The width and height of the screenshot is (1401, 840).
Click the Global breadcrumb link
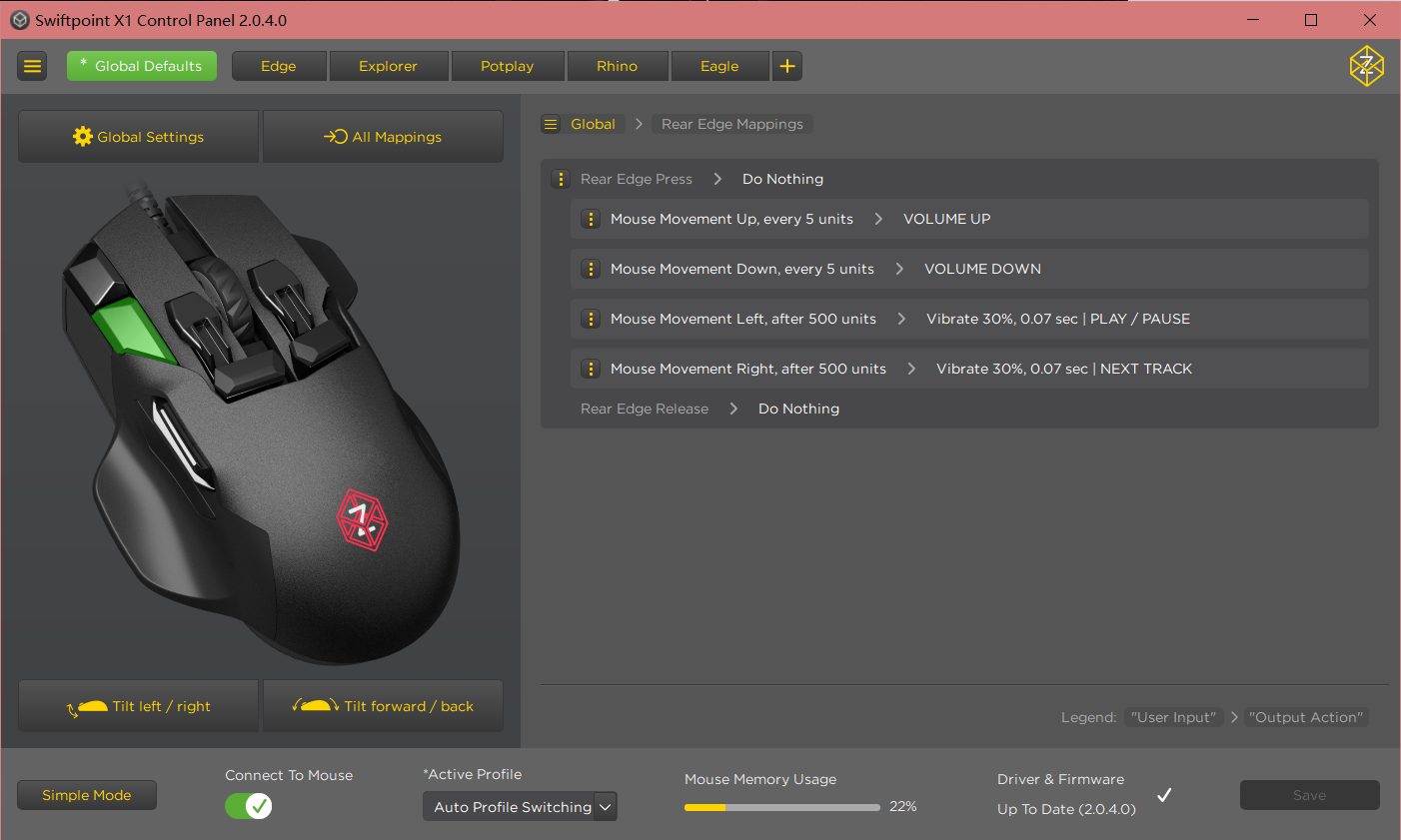[593, 124]
